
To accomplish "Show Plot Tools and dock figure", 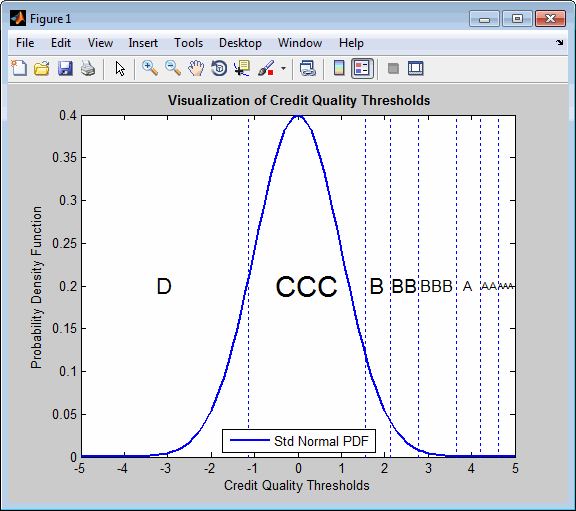I will click(x=416, y=68).
